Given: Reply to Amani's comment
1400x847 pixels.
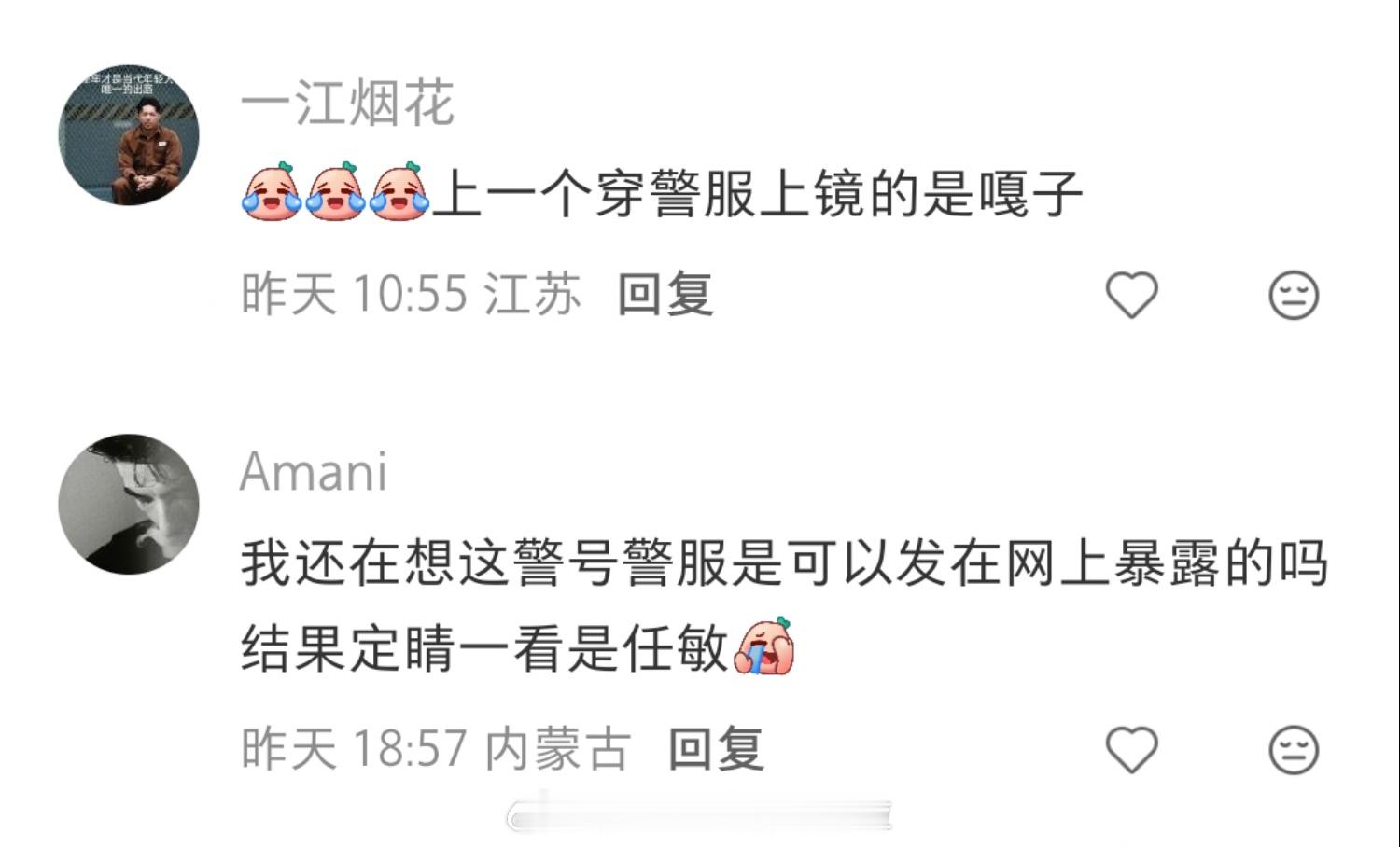Looking at the screenshot, I should click(x=717, y=749).
